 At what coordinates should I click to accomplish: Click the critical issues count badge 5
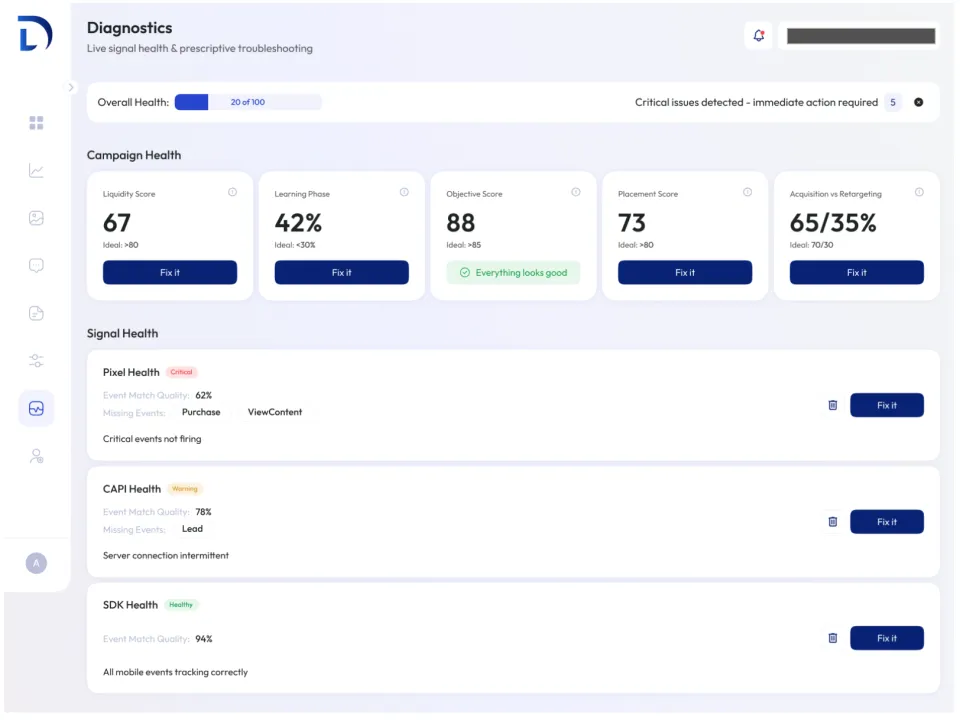[893, 102]
